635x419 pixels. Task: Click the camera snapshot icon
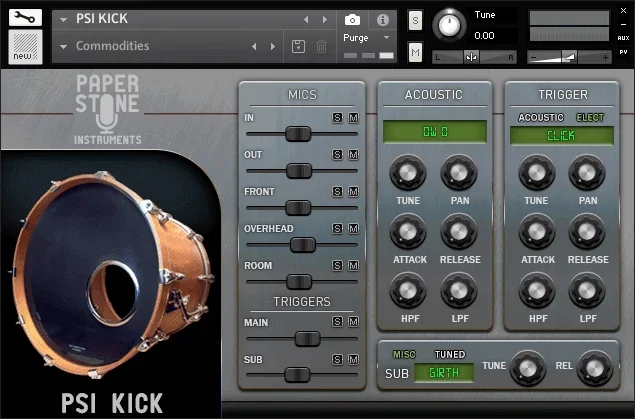click(x=352, y=20)
